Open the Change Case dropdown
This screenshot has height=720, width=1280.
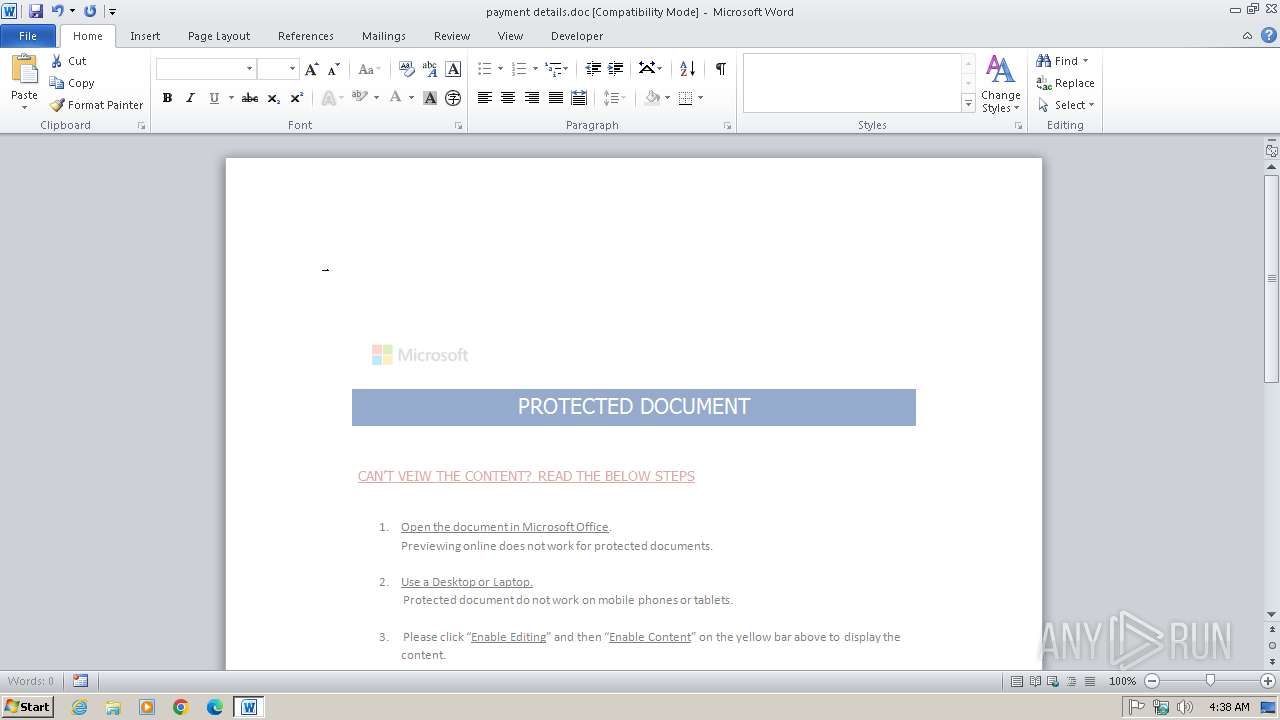pyautogui.click(x=369, y=69)
